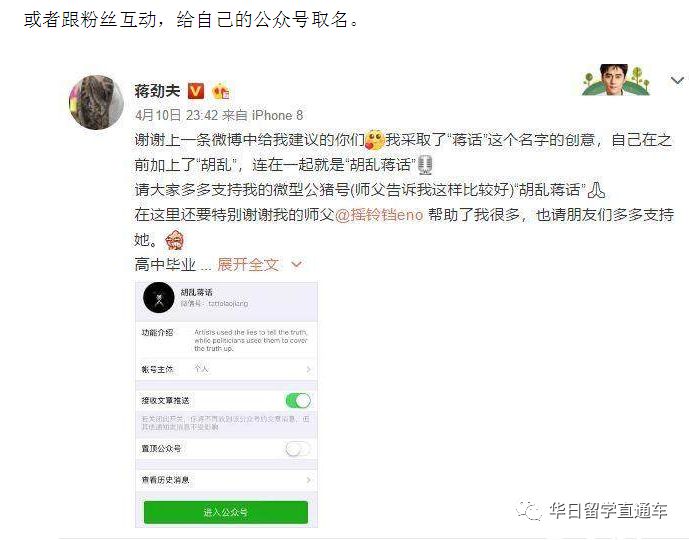Click the 蒋劲夫 username link
The height and width of the screenshot is (540, 689).
[x=157, y=91]
